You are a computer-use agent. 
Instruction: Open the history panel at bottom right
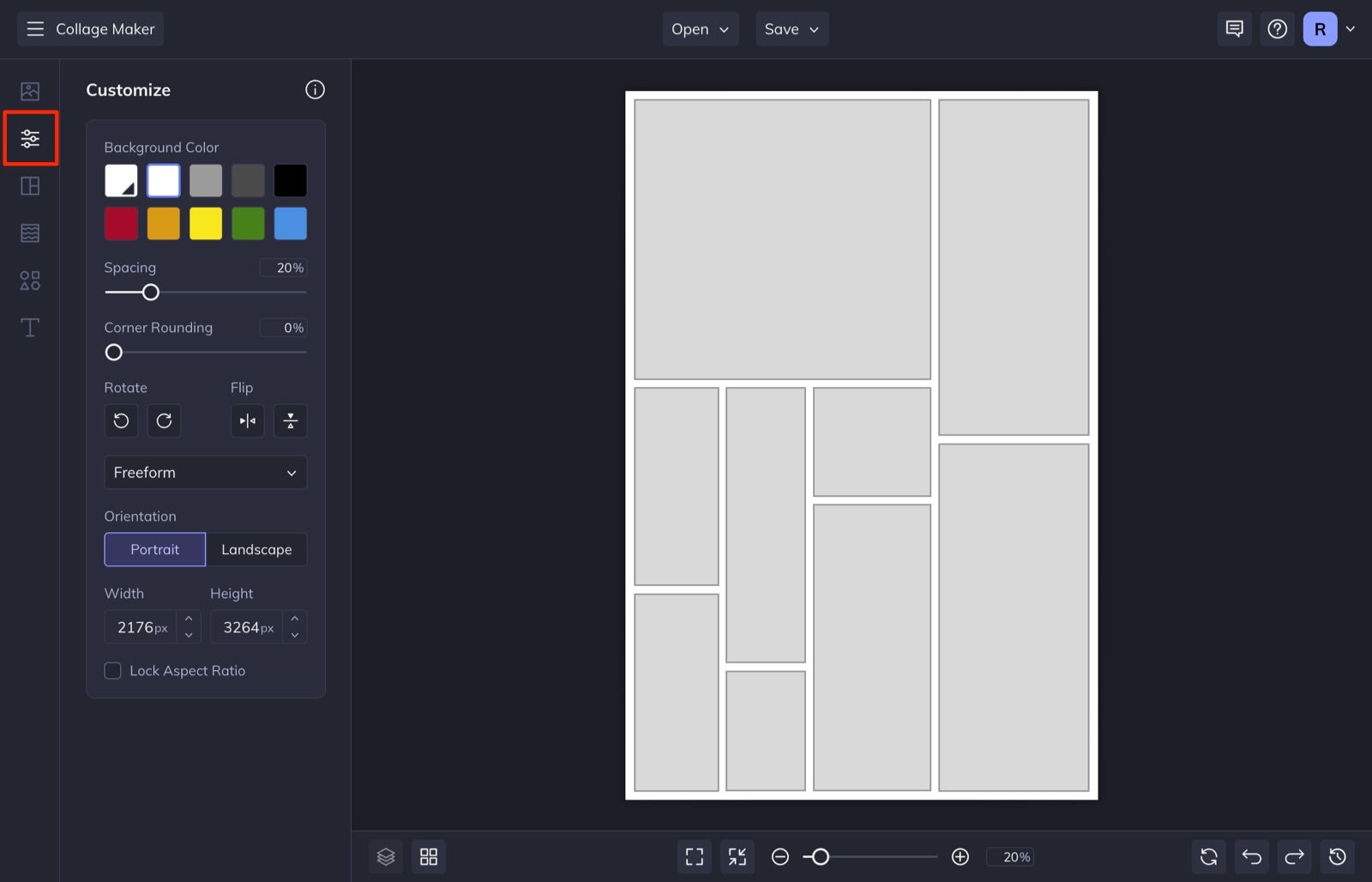[x=1337, y=856]
